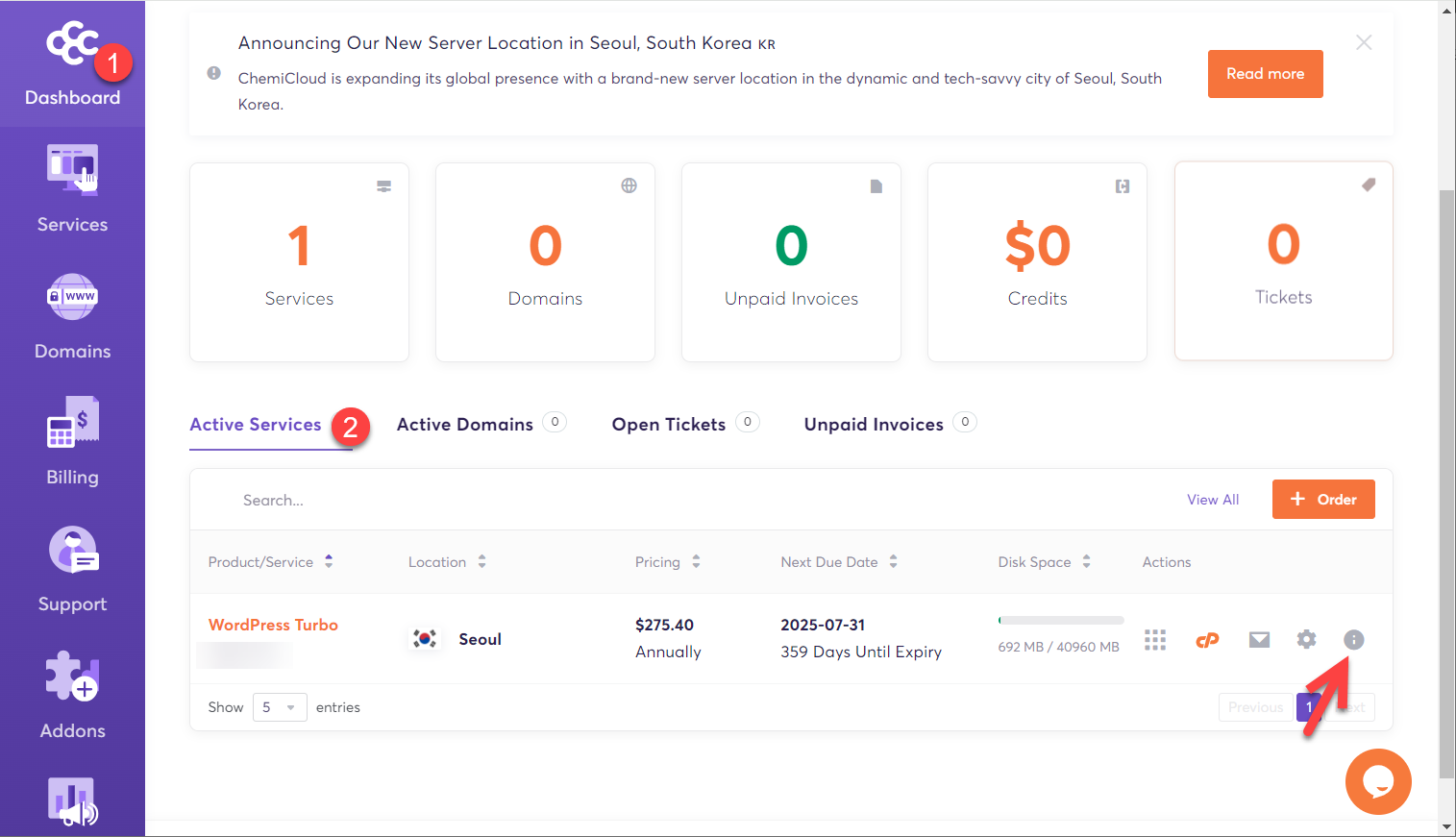Click the View All link
The image size is (1456, 837).
pyautogui.click(x=1213, y=500)
